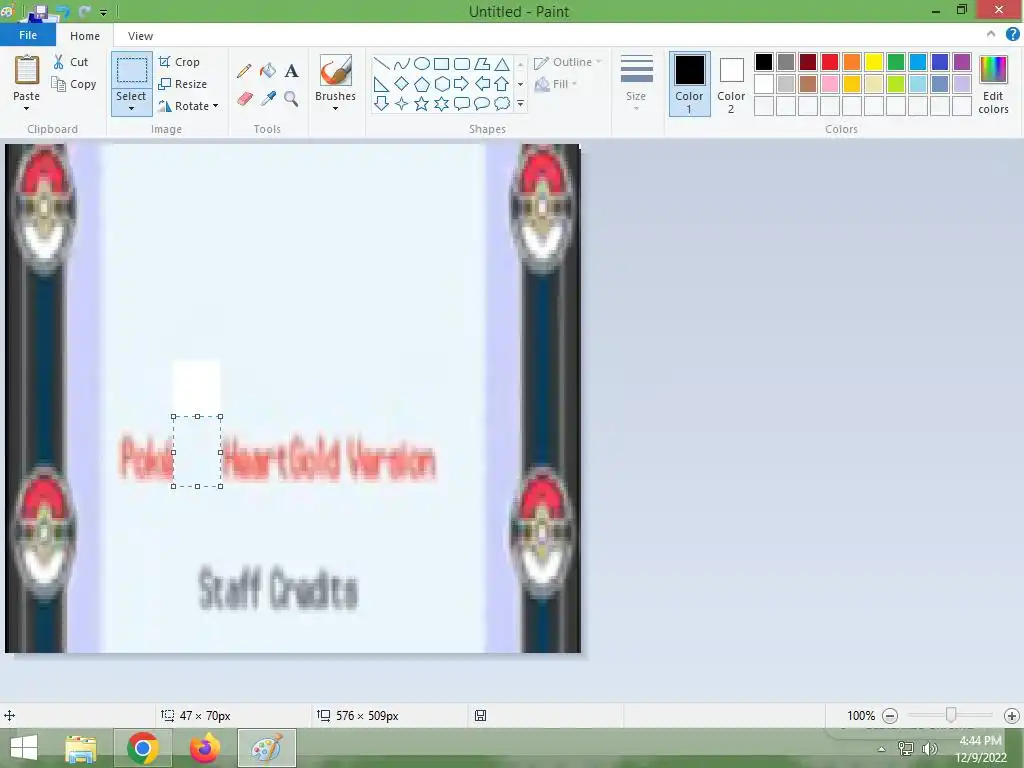The image size is (1024, 768).
Task: Select the Magnifier tool
Action: point(291,99)
